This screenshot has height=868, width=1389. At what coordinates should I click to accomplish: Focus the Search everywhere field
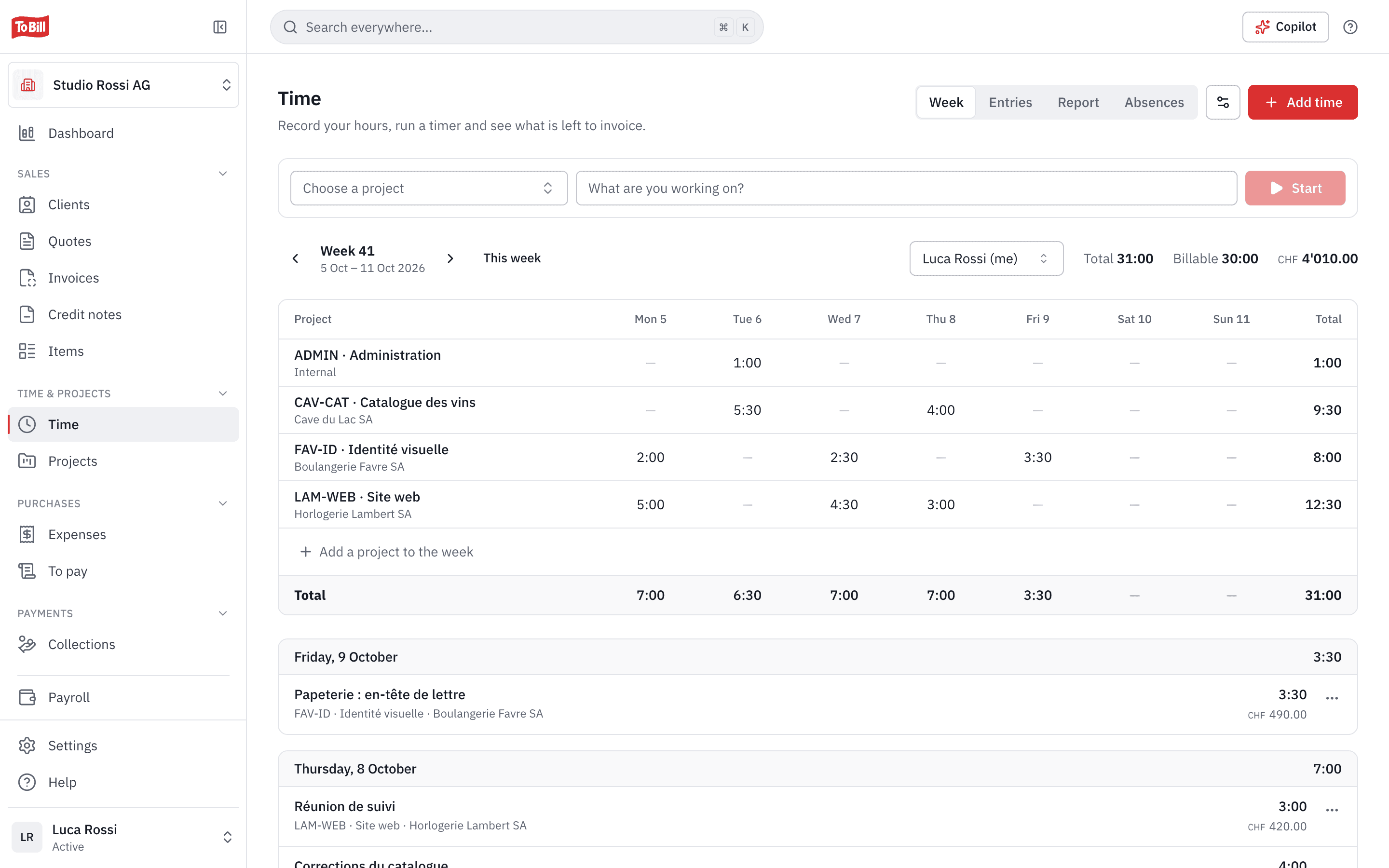pos(517,27)
